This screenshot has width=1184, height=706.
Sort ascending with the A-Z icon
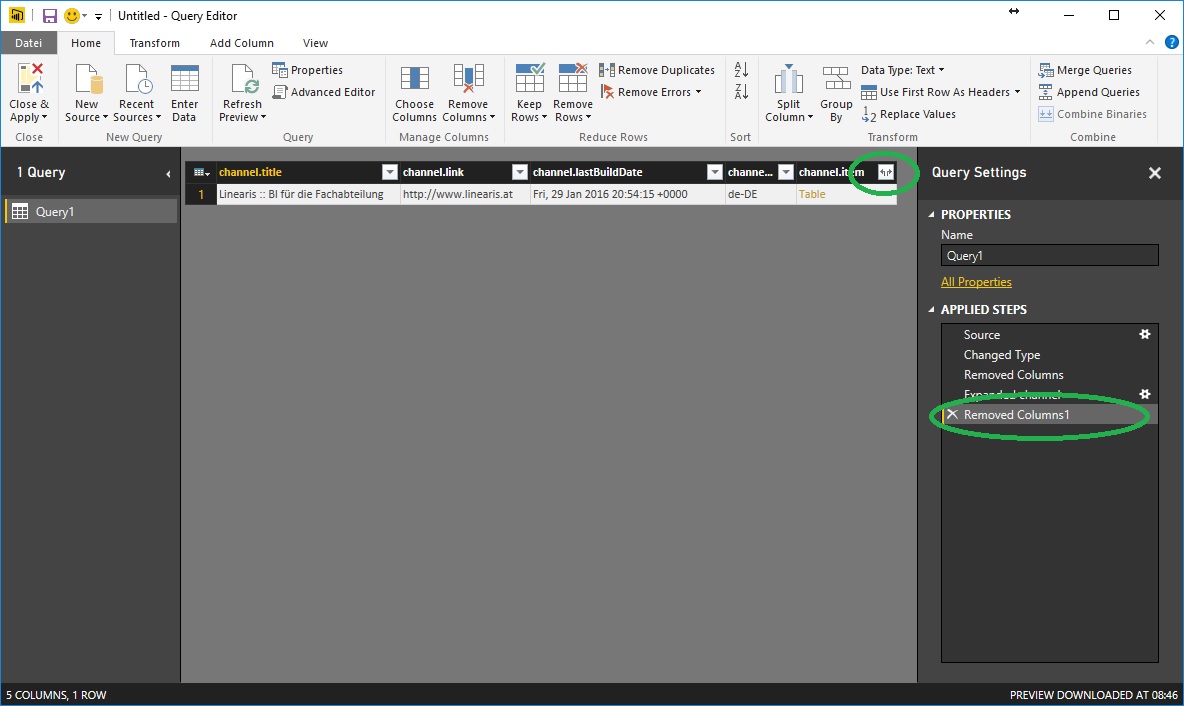[741, 70]
